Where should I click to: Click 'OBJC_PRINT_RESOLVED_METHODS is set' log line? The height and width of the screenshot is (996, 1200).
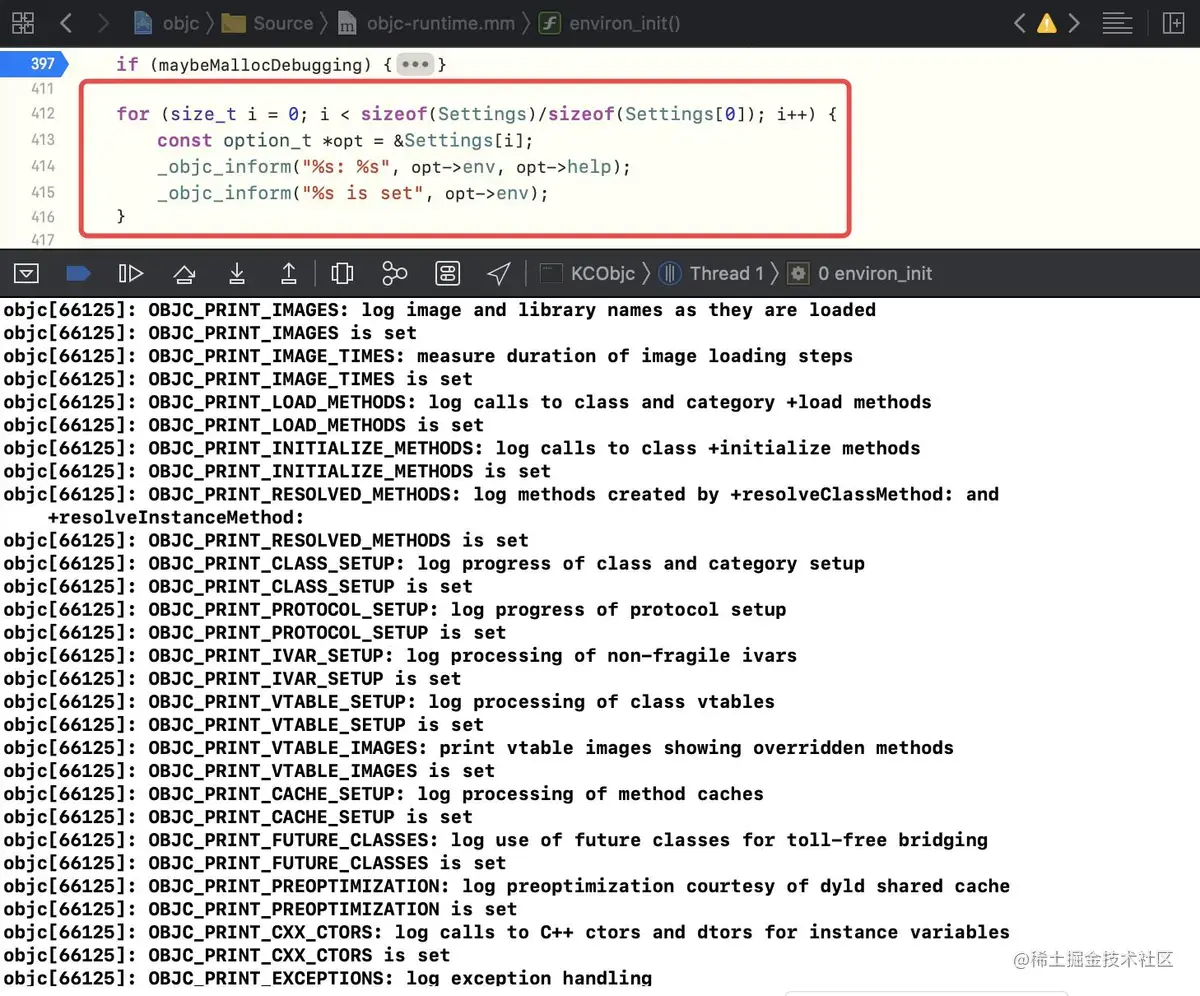(x=266, y=540)
